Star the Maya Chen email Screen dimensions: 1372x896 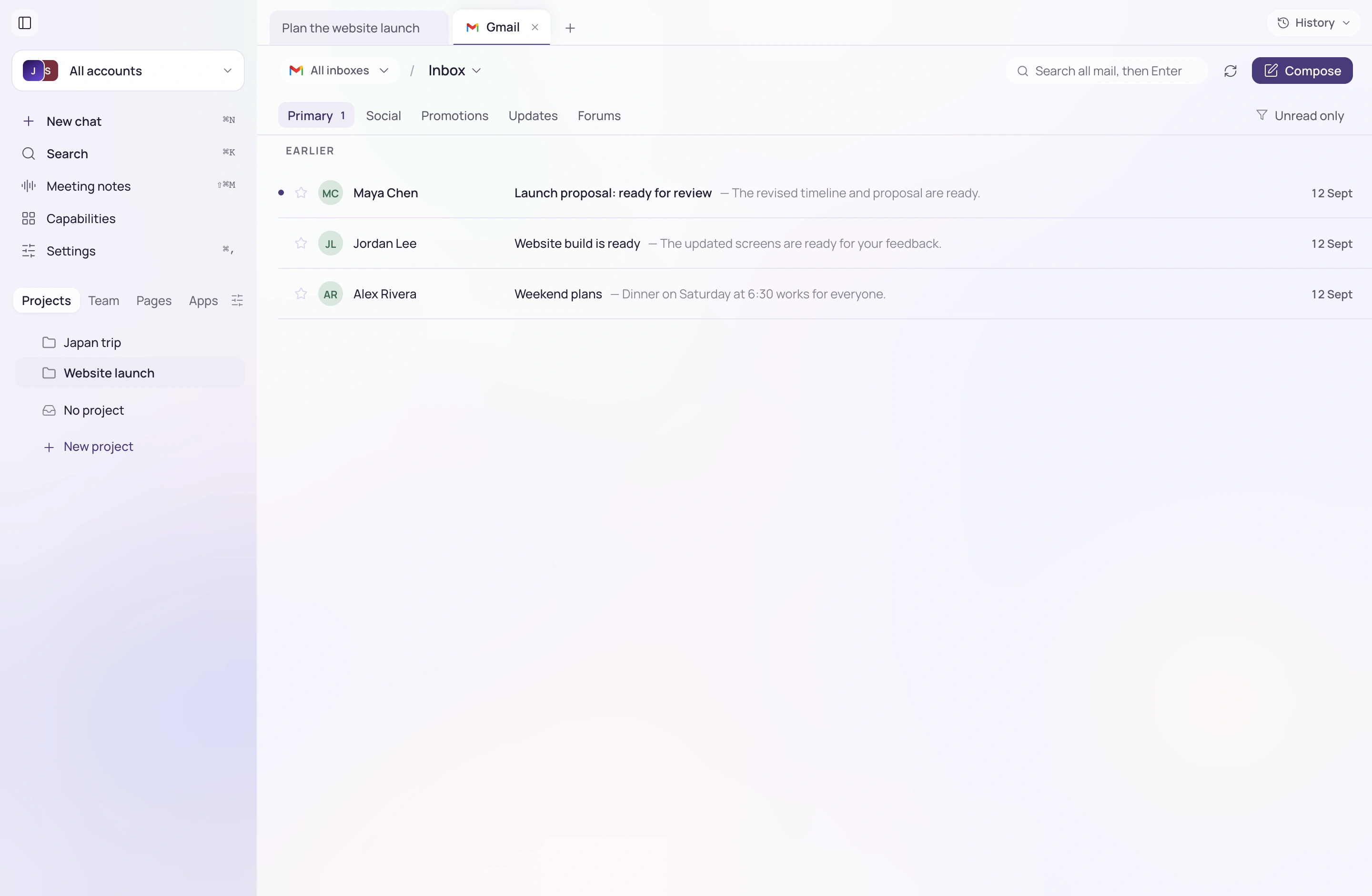[x=301, y=193]
